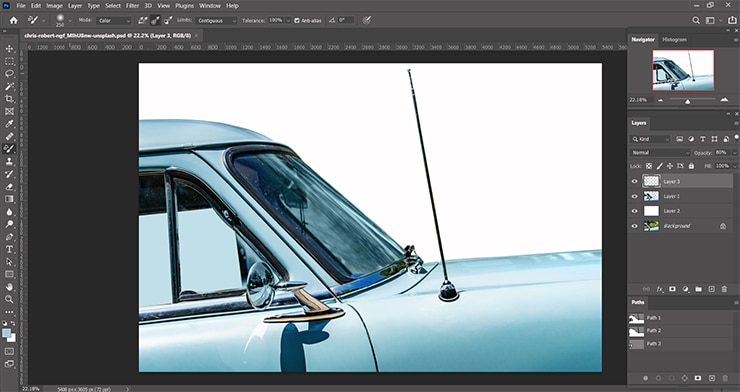Select the Navigator tab
Image resolution: width=740 pixels, height=392 pixels.
pos(643,40)
